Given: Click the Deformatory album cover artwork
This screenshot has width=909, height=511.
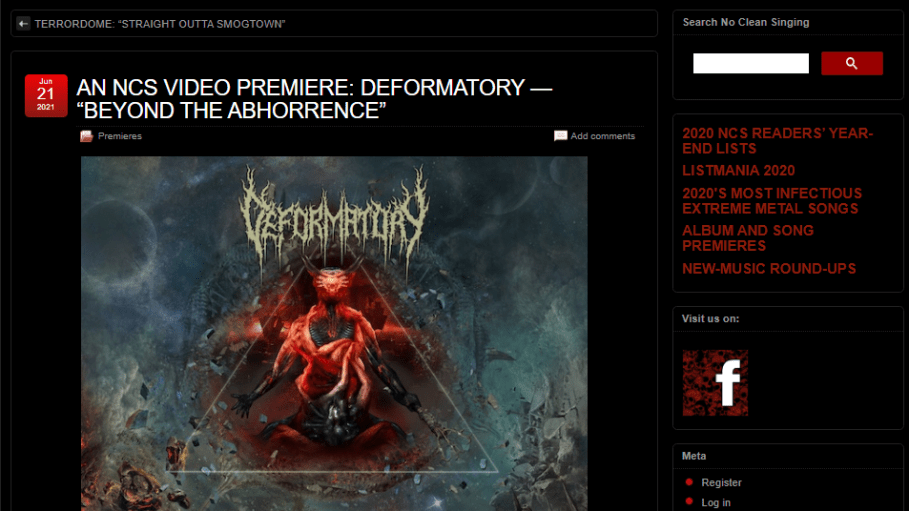Looking at the screenshot, I should 334,334.
